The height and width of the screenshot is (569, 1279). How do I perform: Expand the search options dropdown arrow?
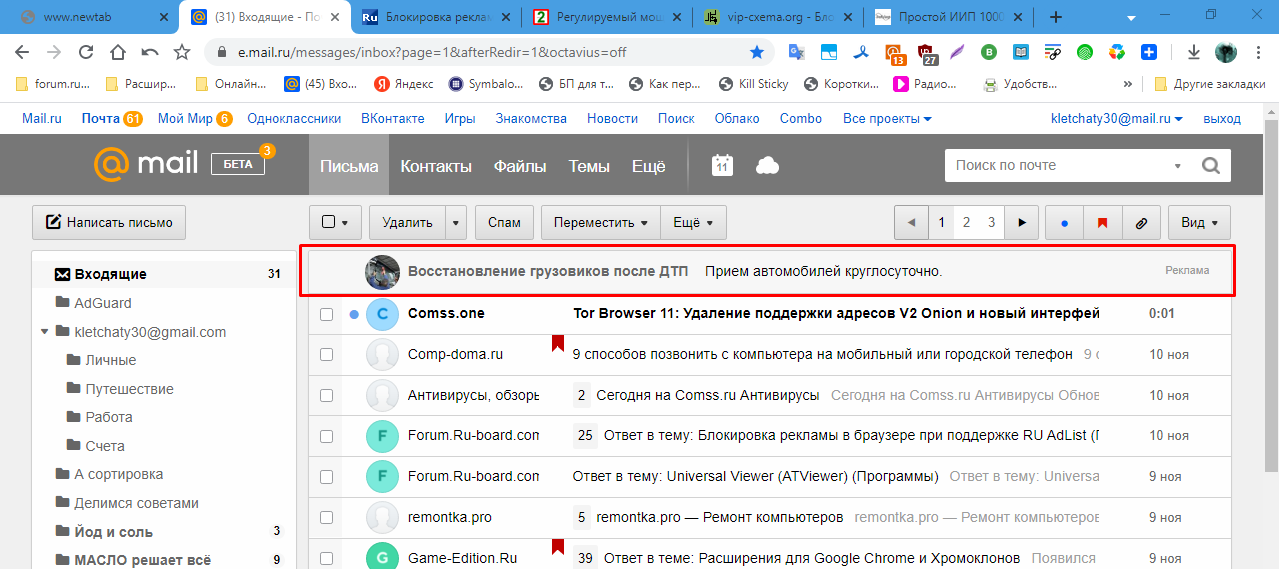coord(1177,166)
